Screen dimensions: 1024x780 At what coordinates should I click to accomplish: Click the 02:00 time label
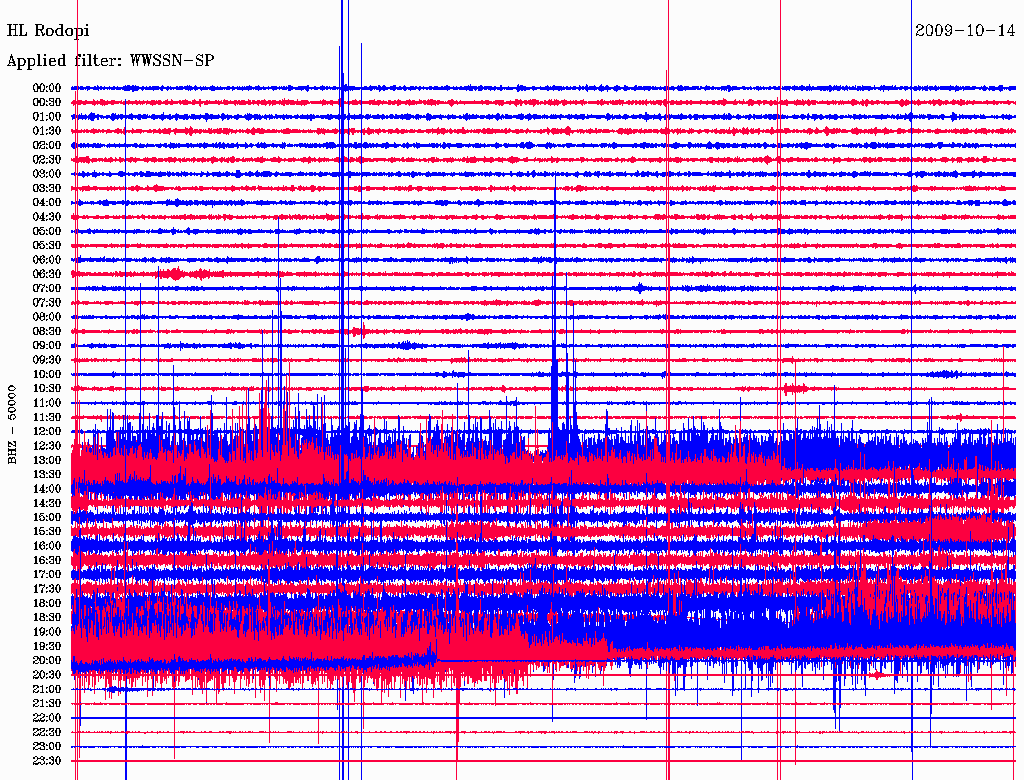(x=47, y=145)
